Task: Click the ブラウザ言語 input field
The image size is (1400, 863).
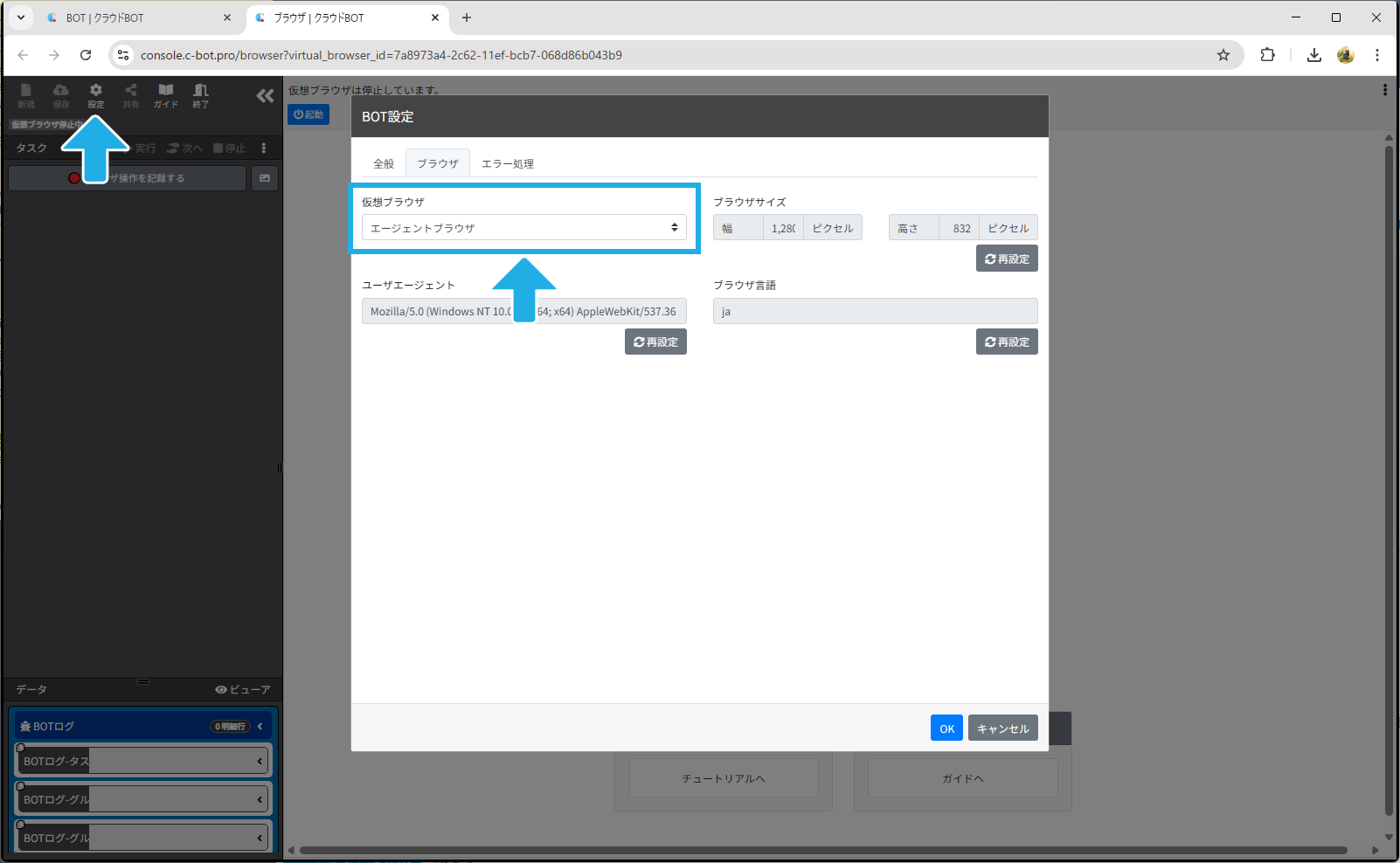Action: pos(876,311)
